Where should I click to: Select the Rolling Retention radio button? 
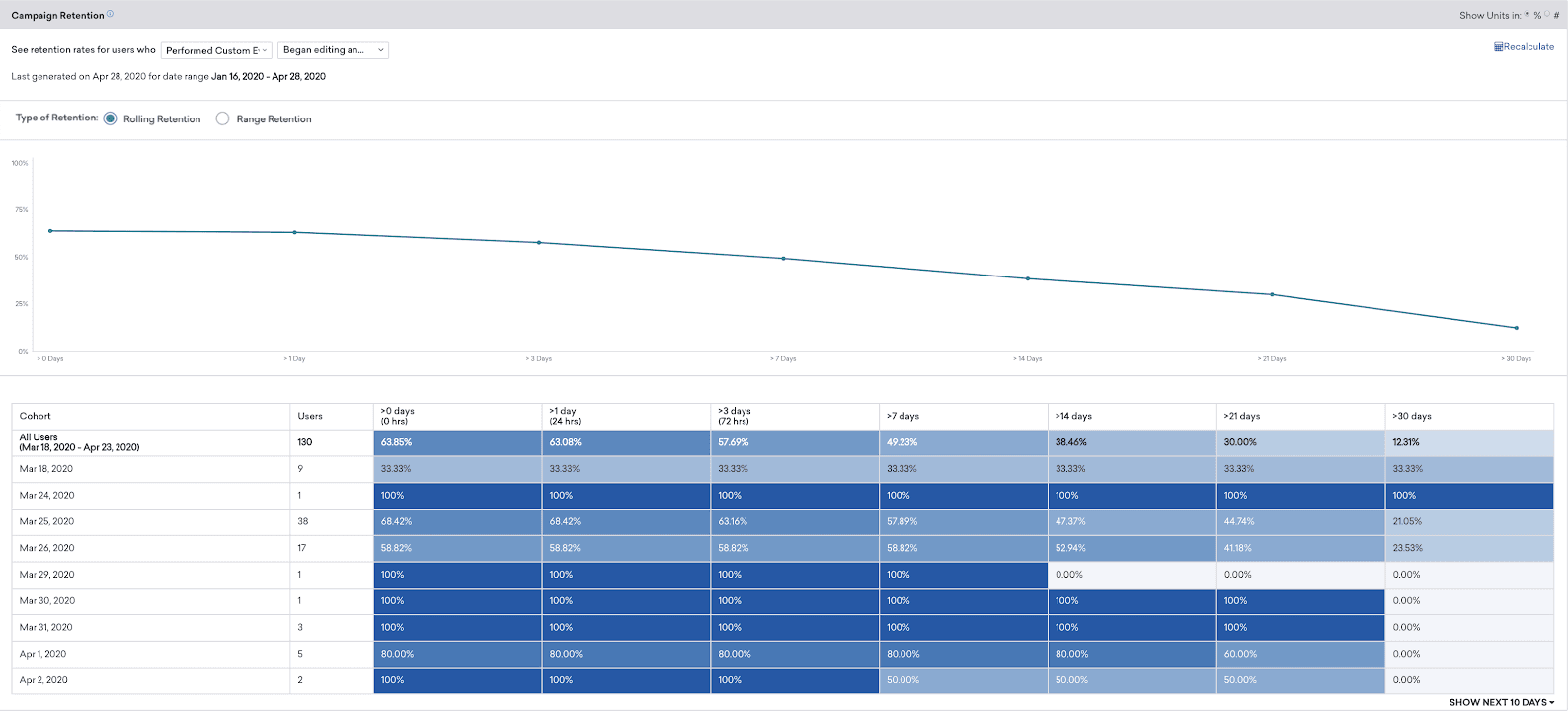[x=111, y=118]
